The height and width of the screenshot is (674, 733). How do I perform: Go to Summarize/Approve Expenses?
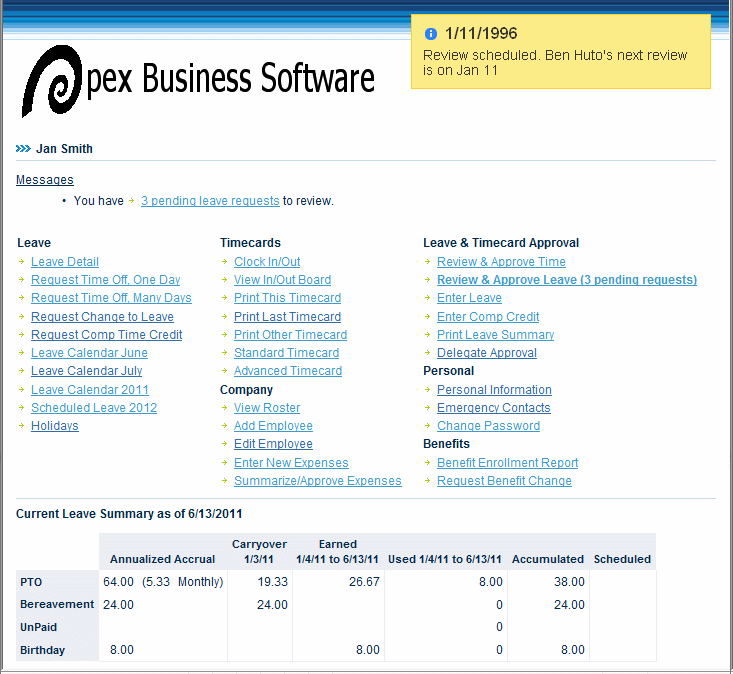(x=317, y=481)
